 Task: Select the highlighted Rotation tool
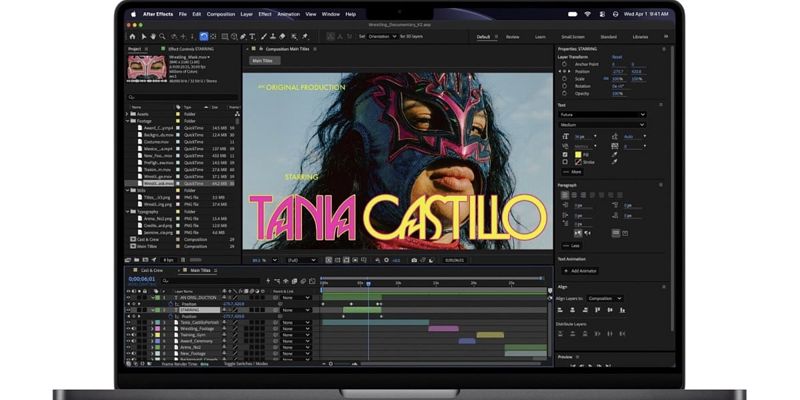click(204, 36)
